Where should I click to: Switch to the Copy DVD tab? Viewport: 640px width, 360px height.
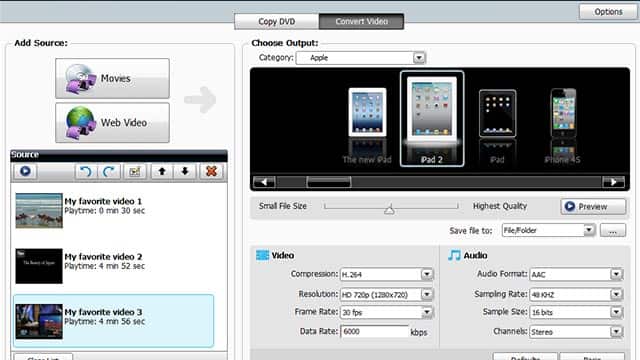pyautogui.click(x=277, y=22)
